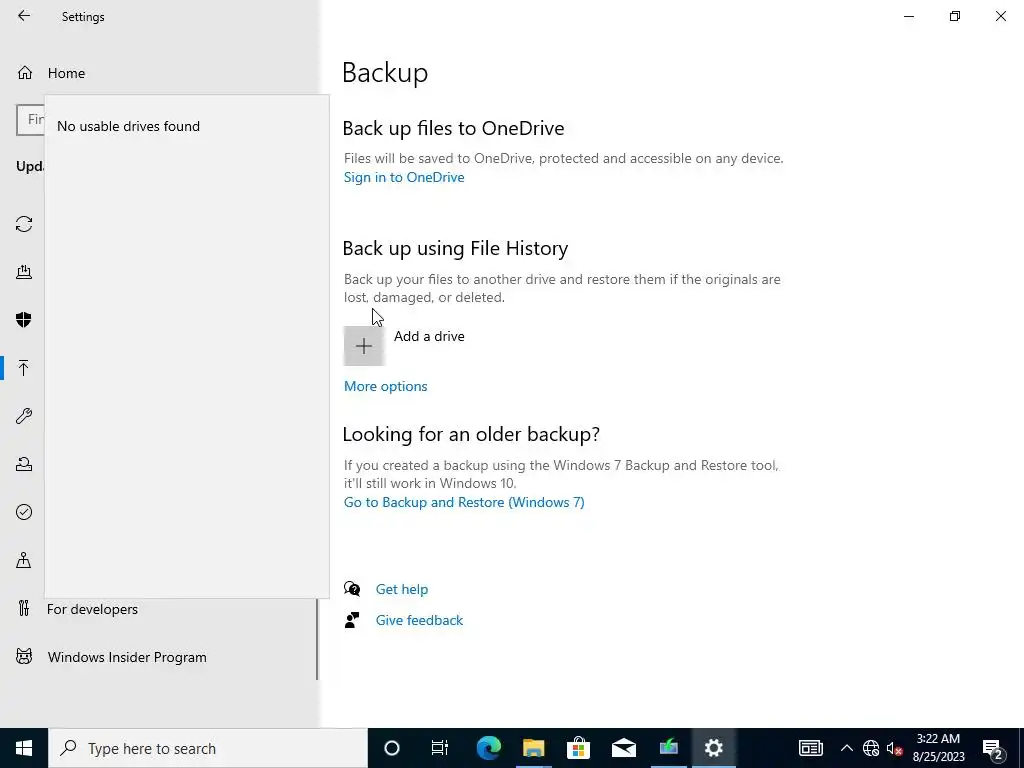The height and width of the screenshot is (768, 1024).
Task: Open More options link
Action: (385, 387)
